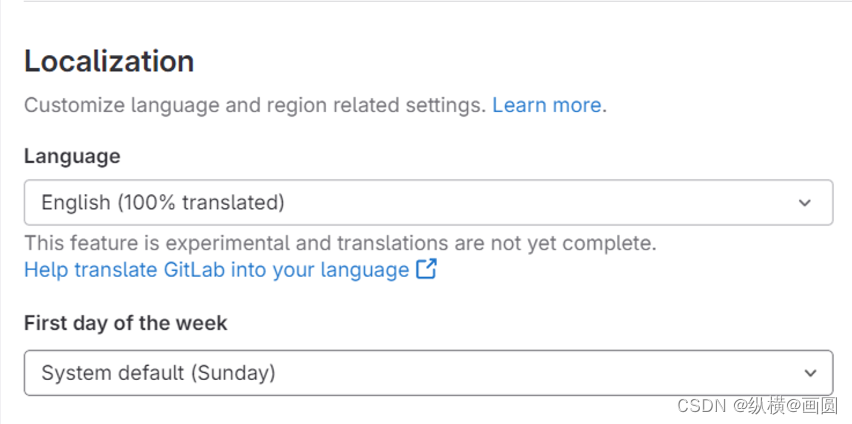Follow Help translate GitLab into your language
The width and height of the screenshot is (852, 424).
pyautogui.click(x=216, y=270)
